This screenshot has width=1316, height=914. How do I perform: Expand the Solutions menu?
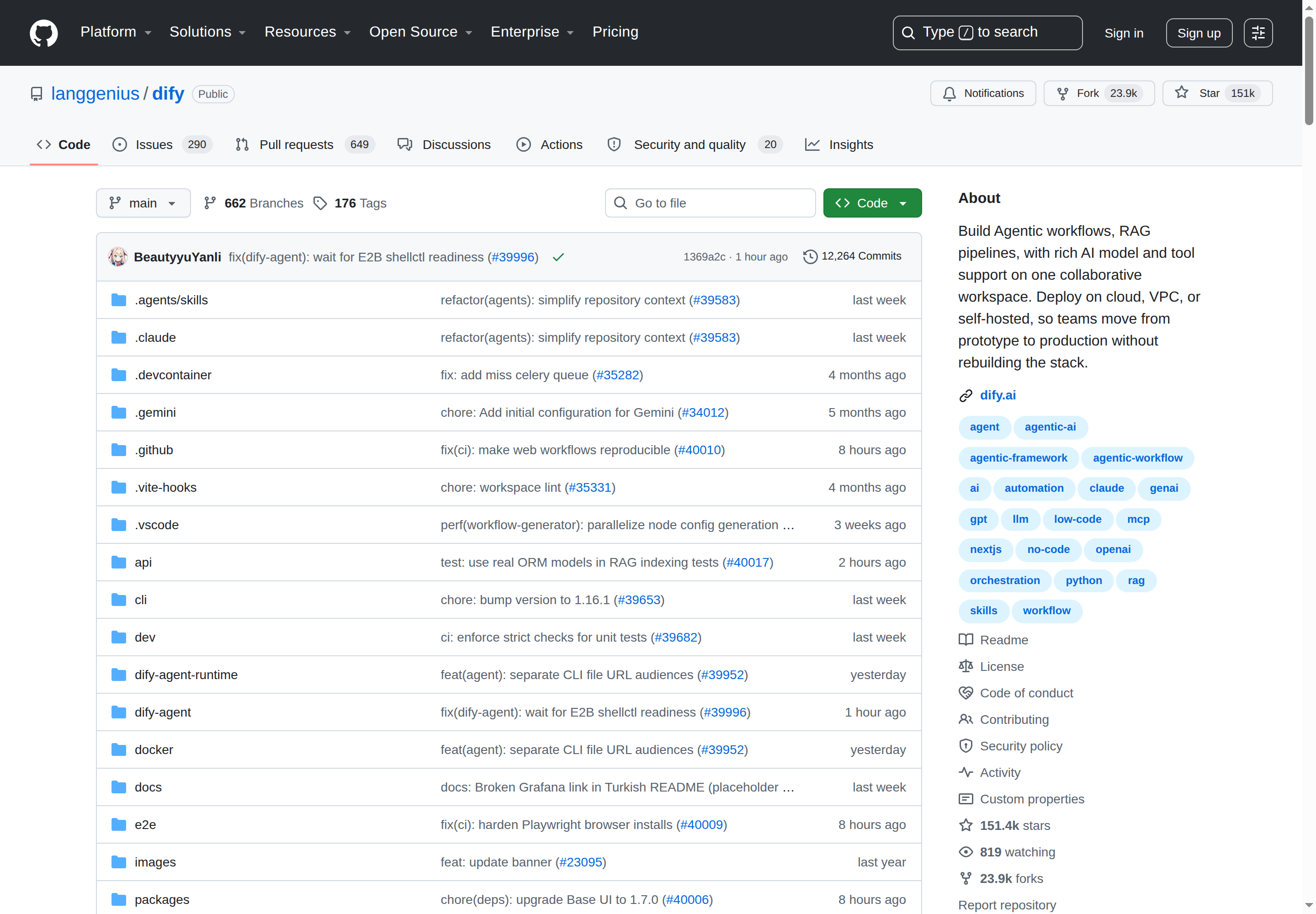[x=207, y=32]
